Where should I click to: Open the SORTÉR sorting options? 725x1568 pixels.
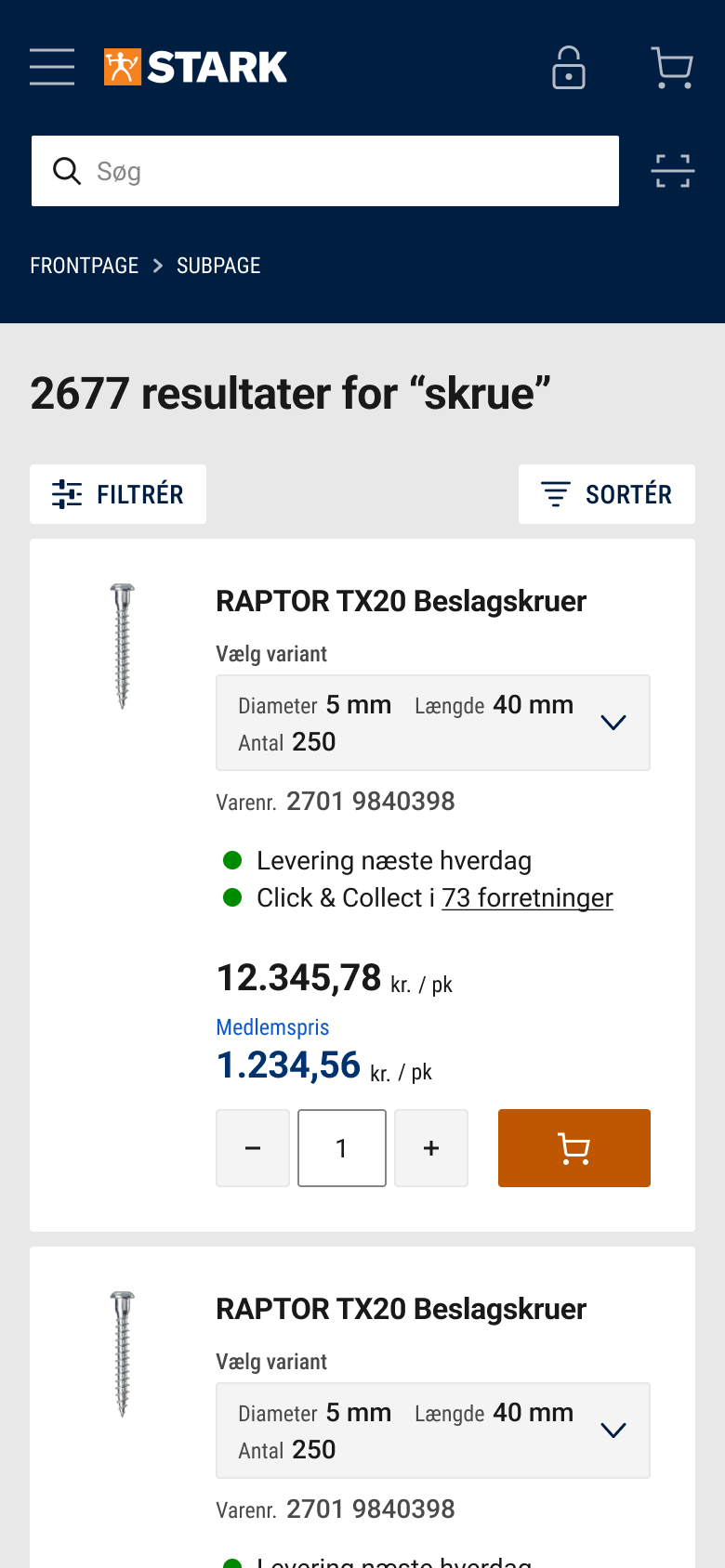coord(606,494)
